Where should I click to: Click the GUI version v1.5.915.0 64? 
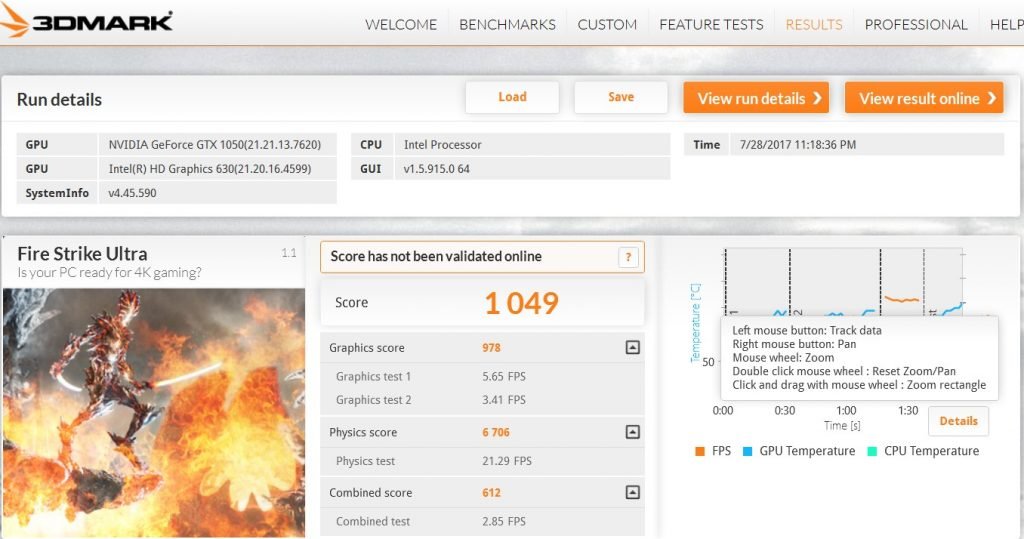click(x=436, y=169)
